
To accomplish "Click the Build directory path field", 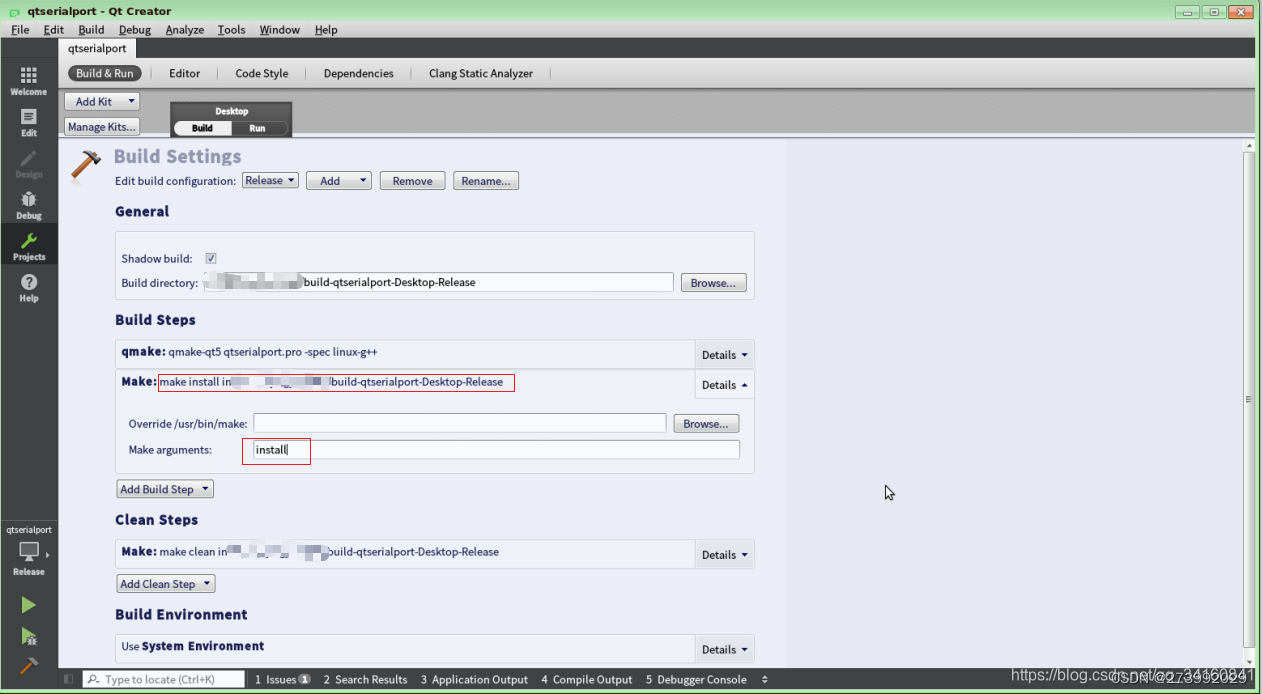I will [438, 282].
